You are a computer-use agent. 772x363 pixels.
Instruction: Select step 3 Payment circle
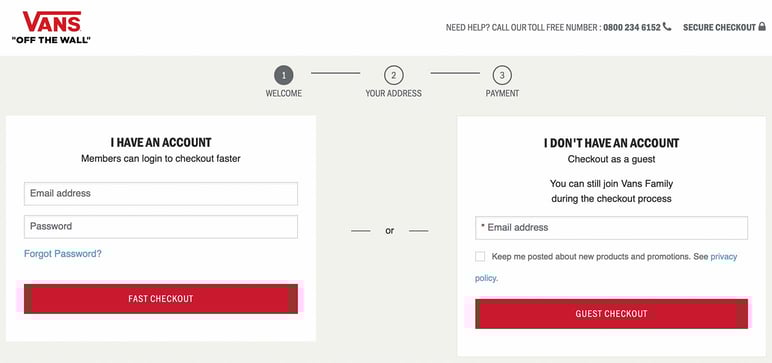point(502,75)
